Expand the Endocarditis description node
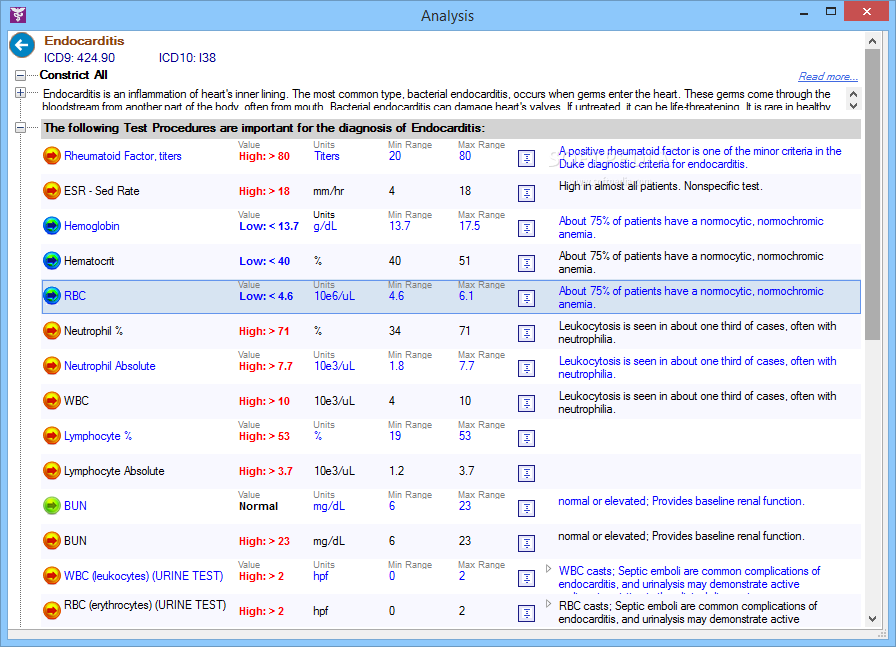Image resolution: width=896 pixels, height=647 pixels. point(20,93)
